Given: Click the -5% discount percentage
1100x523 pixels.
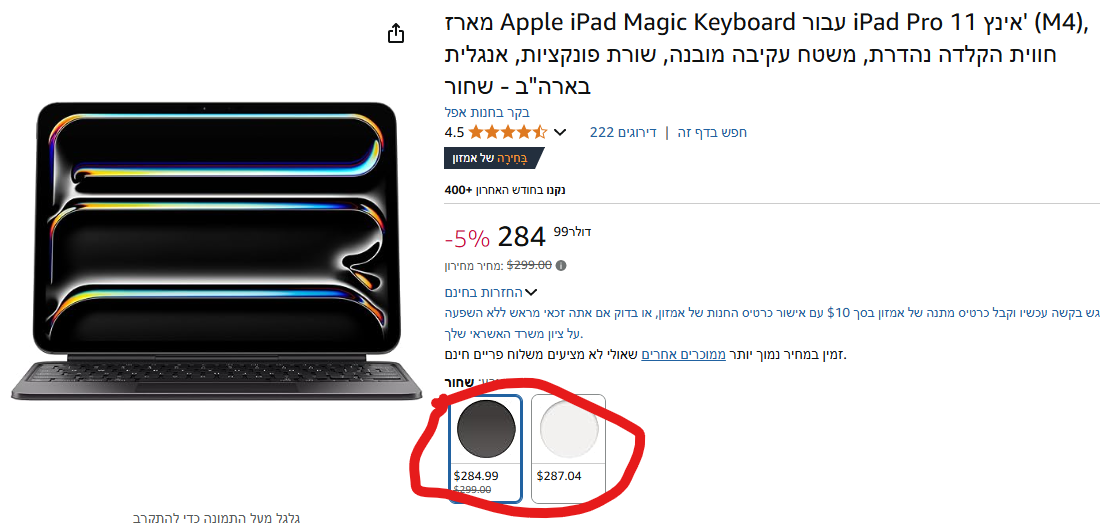Looking at the screenshot, I should pos(466,238).
